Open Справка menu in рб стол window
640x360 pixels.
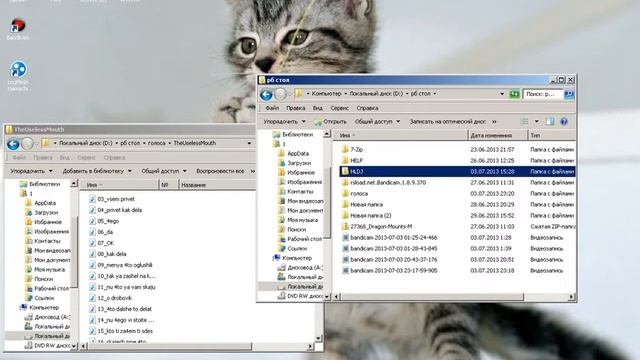(367, 108)
